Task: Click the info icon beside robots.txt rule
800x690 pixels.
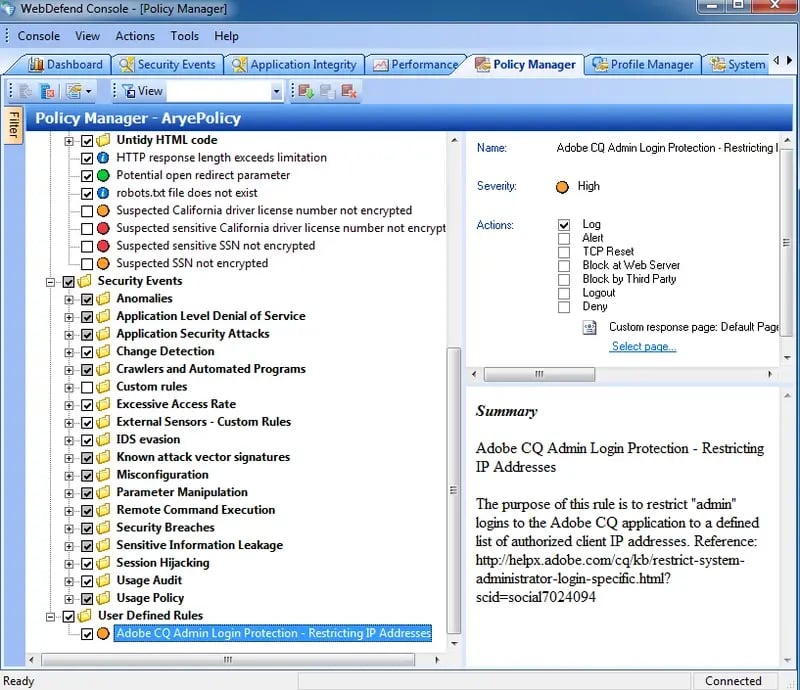Action: [x=103, y=193]
